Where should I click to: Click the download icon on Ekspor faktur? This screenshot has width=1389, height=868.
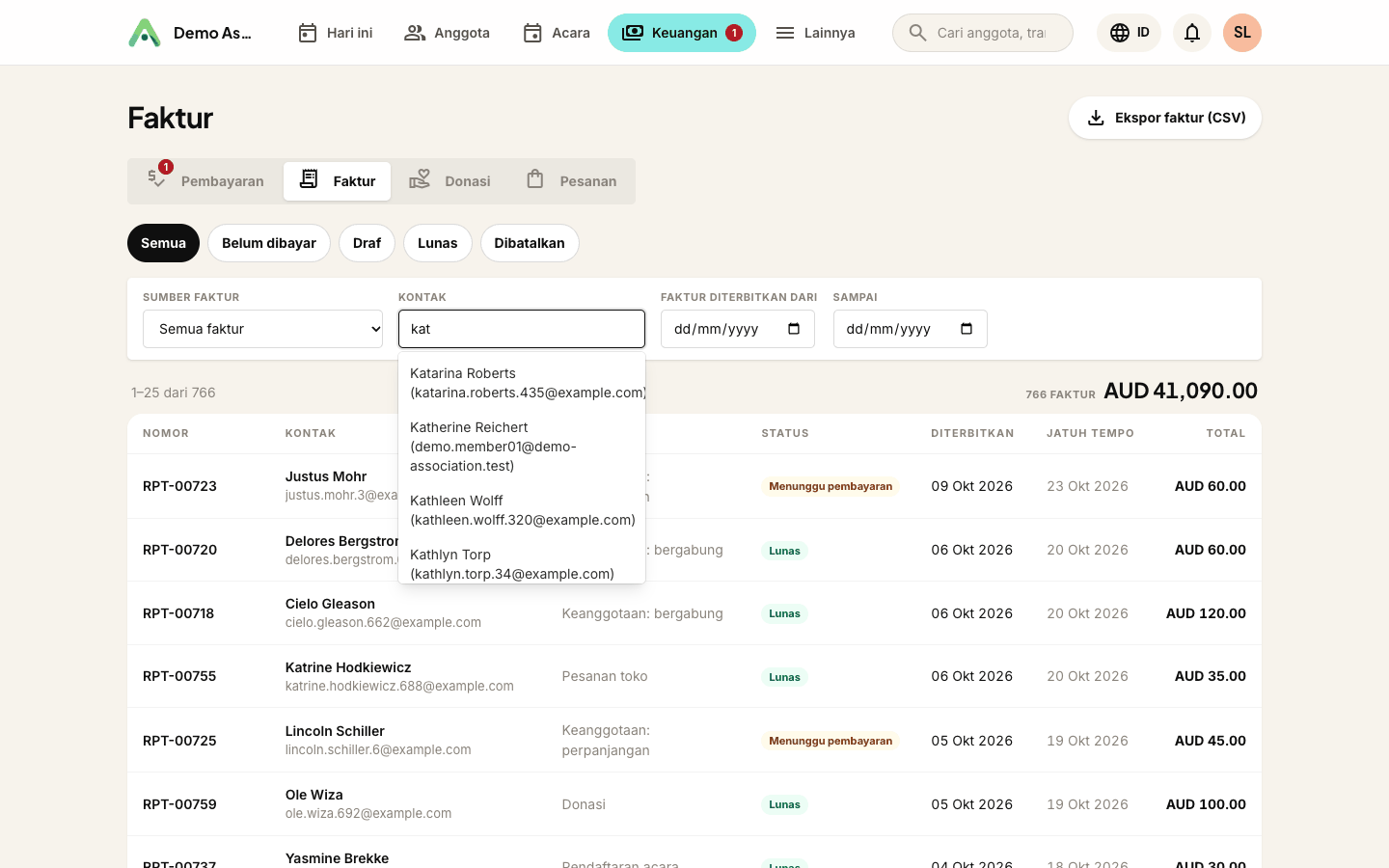click(x=1096, y=118)
